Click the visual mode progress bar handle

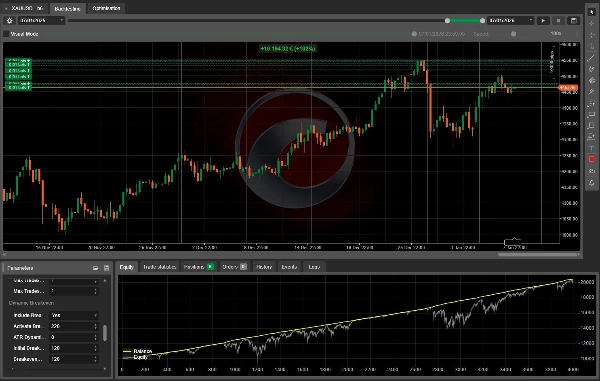pyautogui.click(x=414, y=34)
